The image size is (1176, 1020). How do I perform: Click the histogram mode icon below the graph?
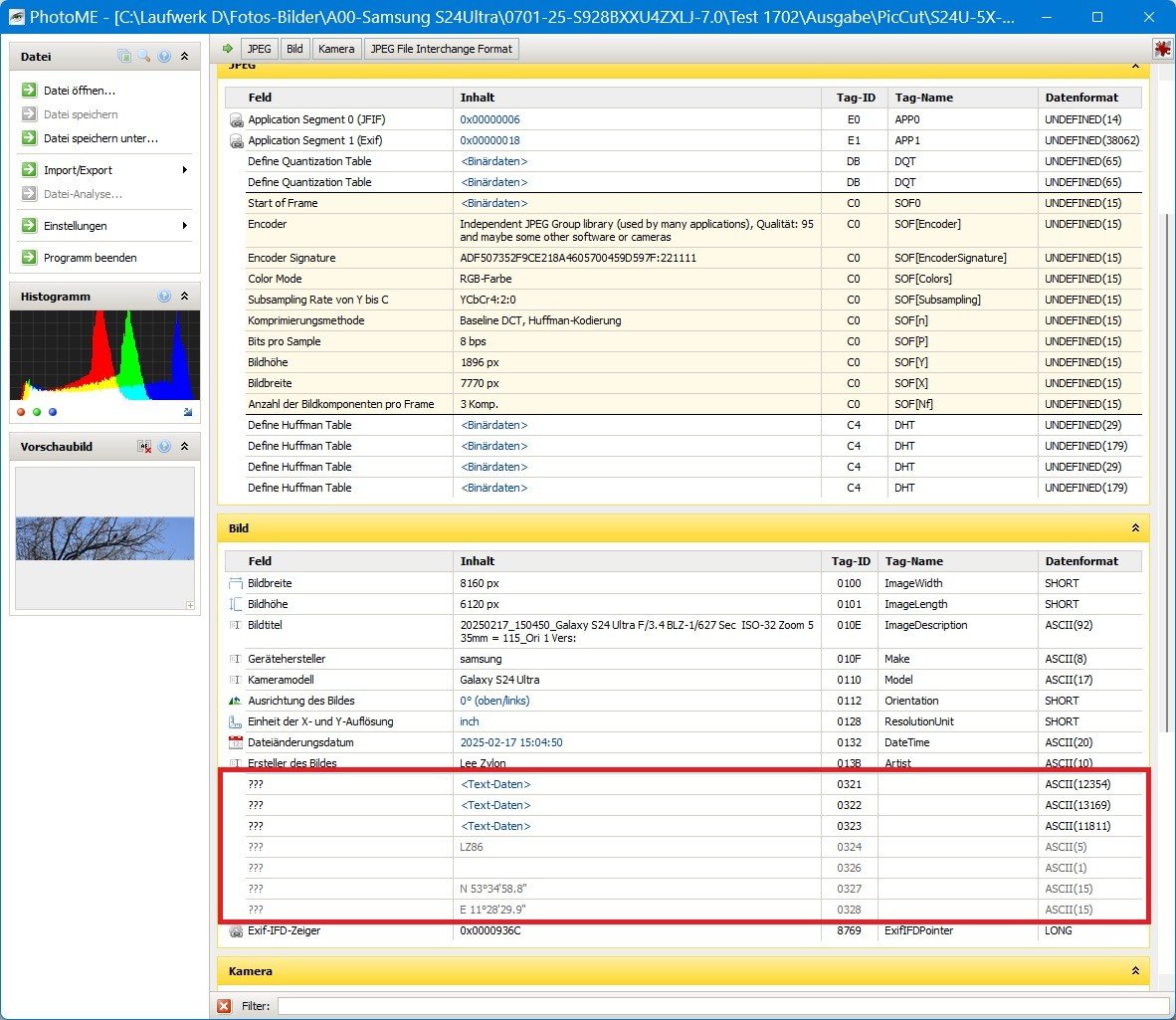(188, 412)
